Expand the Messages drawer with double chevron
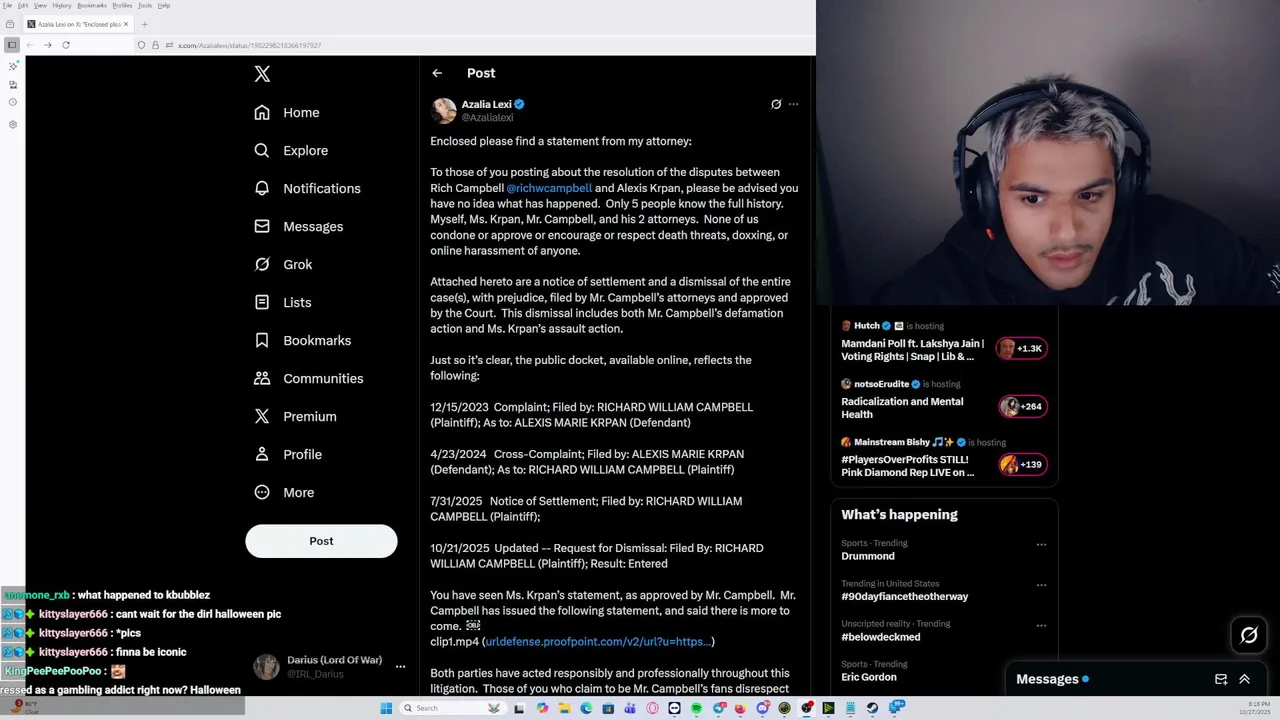Viewport: 1280px width, 720px height. point(1245,679)
